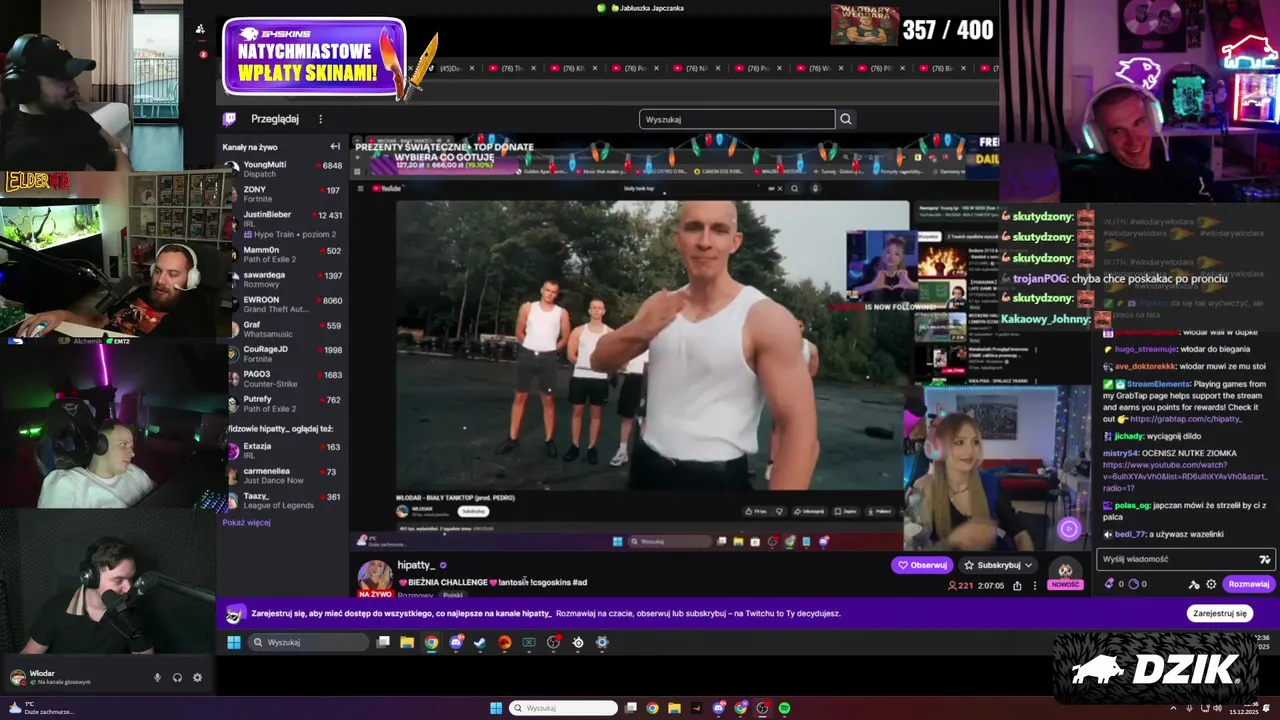This screenshot has width=1280, height=720.
Task: Click the hipatty_ channel avatar
Action: coord(376,576)
